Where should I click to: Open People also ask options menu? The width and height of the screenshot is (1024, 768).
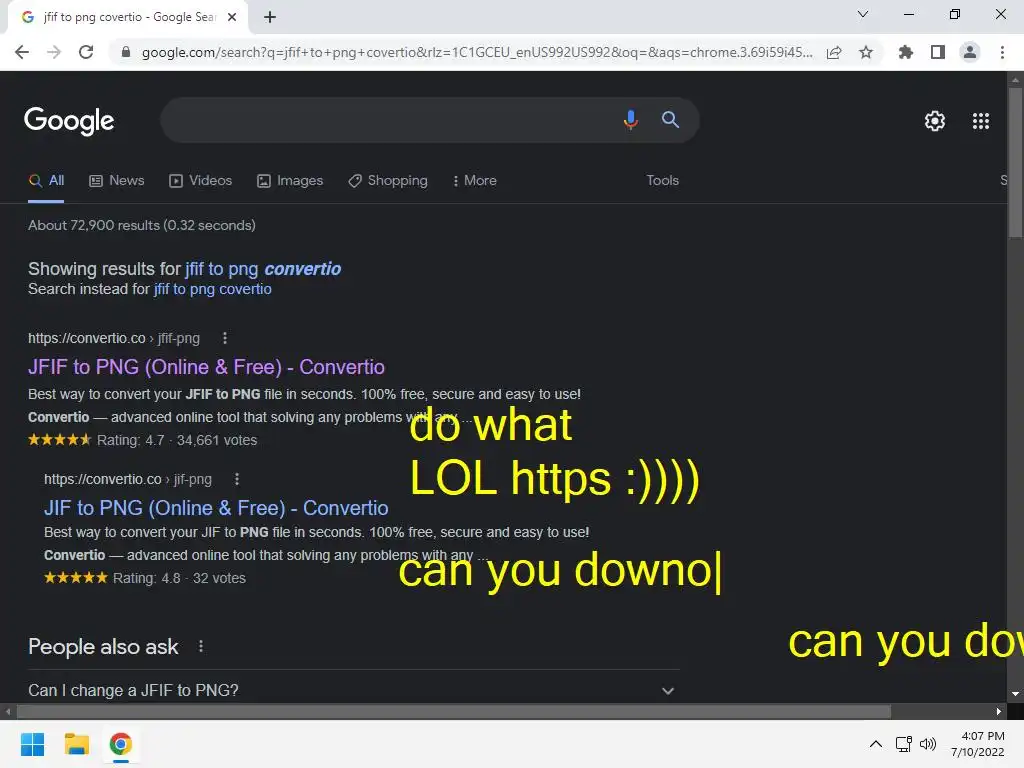pos(201,647)
